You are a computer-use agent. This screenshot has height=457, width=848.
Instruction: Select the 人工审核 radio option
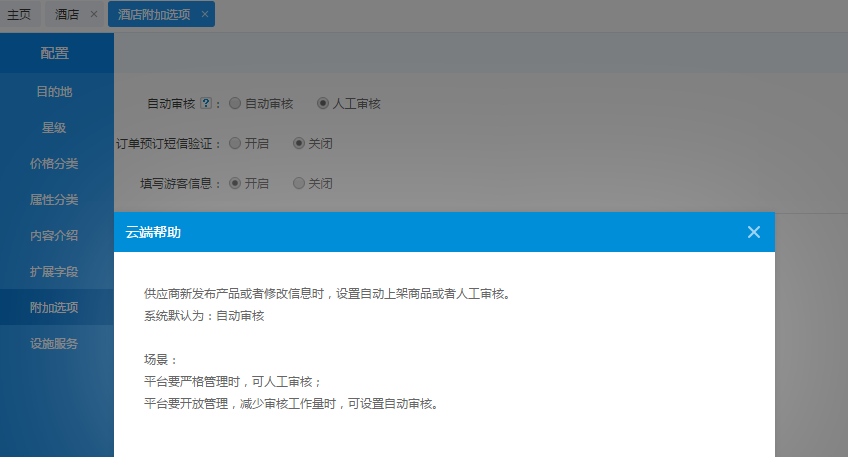point(323,103)
